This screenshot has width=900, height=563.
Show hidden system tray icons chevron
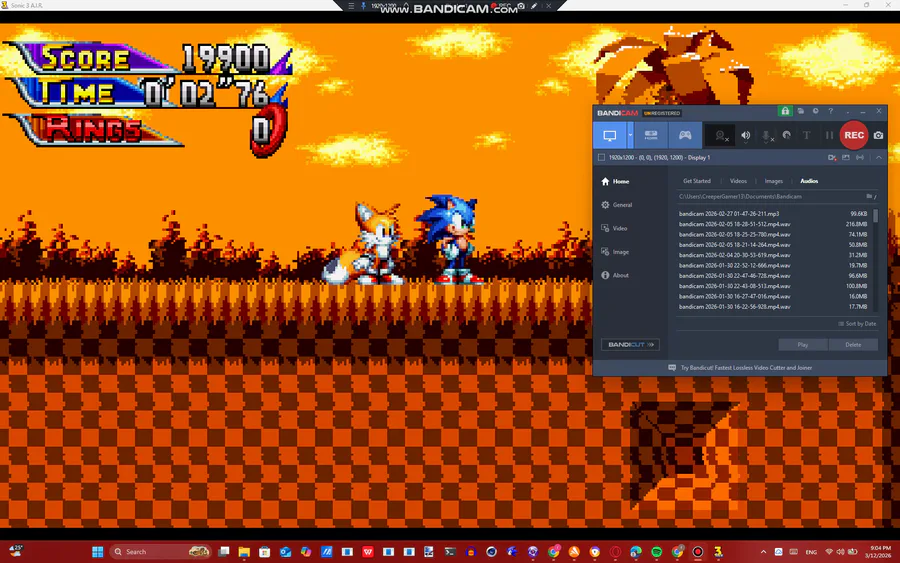click(x=763, y=552)
